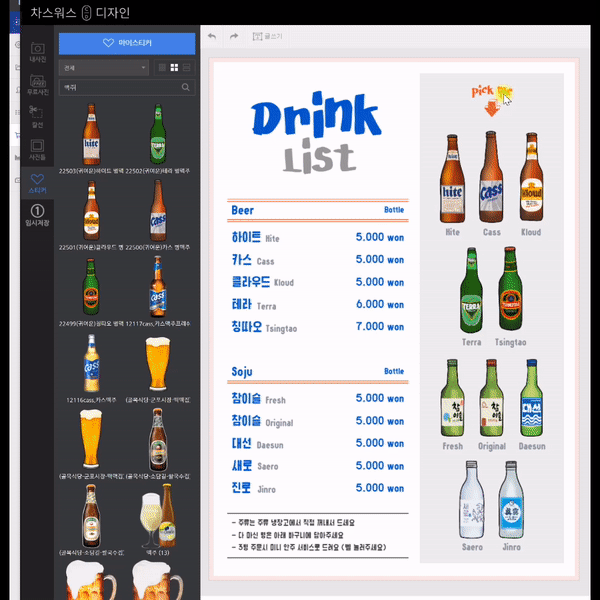This screenshot has height=600, width=600.
Task: Select the Tsingtao bottle image on canvas
Action: click(x=510, y=289)
